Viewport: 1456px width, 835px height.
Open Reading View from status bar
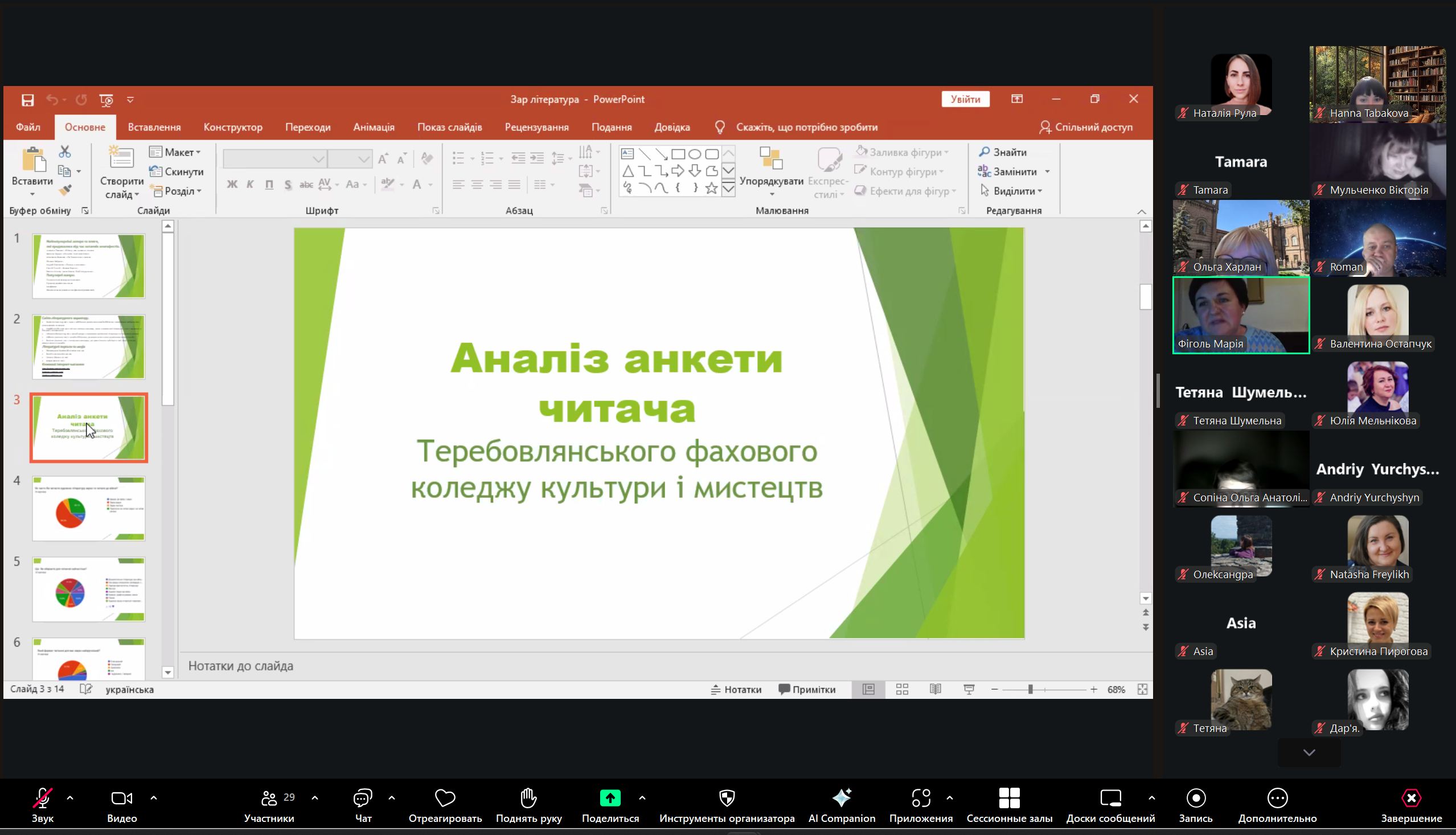point(936,689)
